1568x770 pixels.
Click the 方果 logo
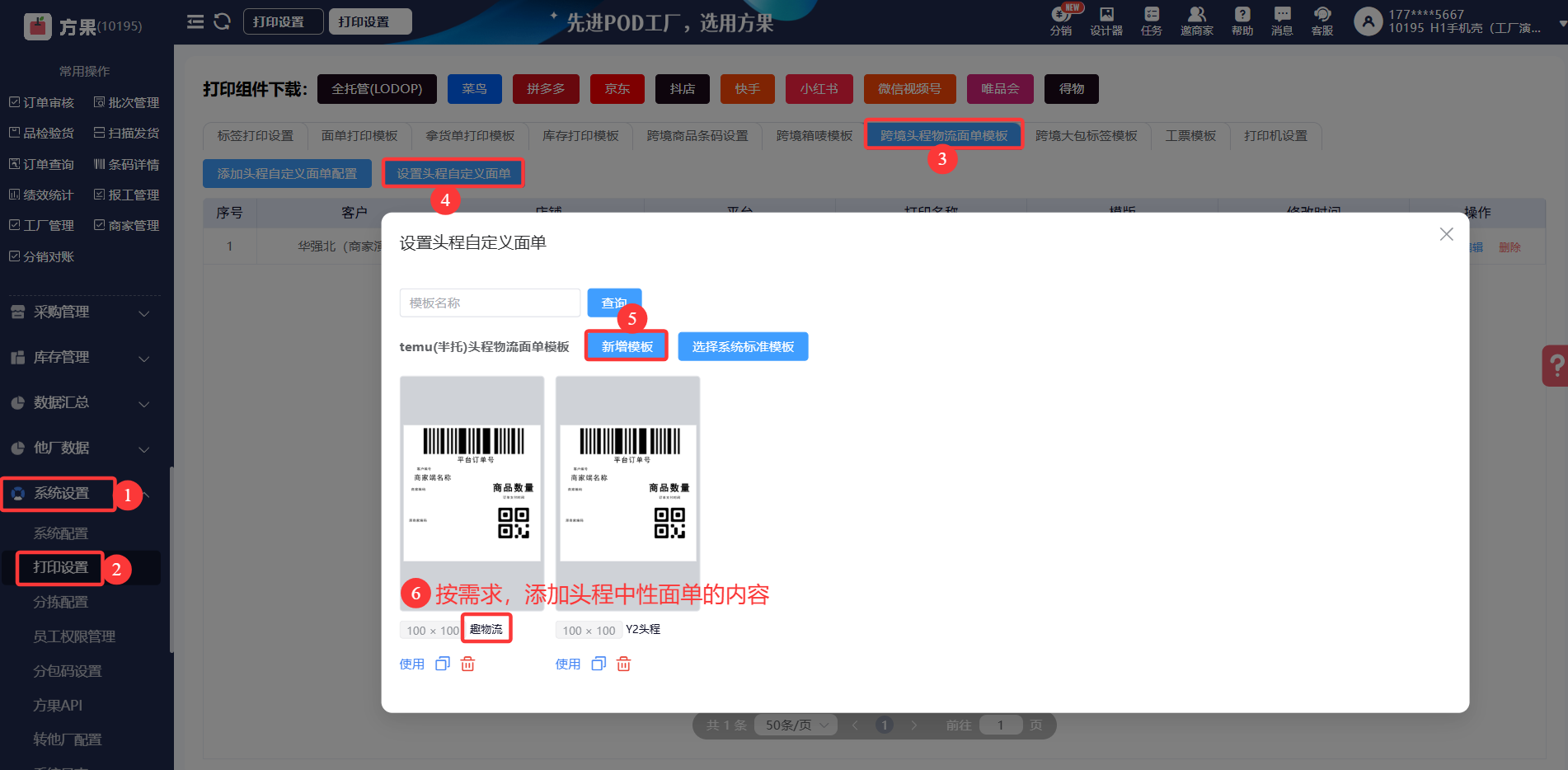click(x=38, y=26)
